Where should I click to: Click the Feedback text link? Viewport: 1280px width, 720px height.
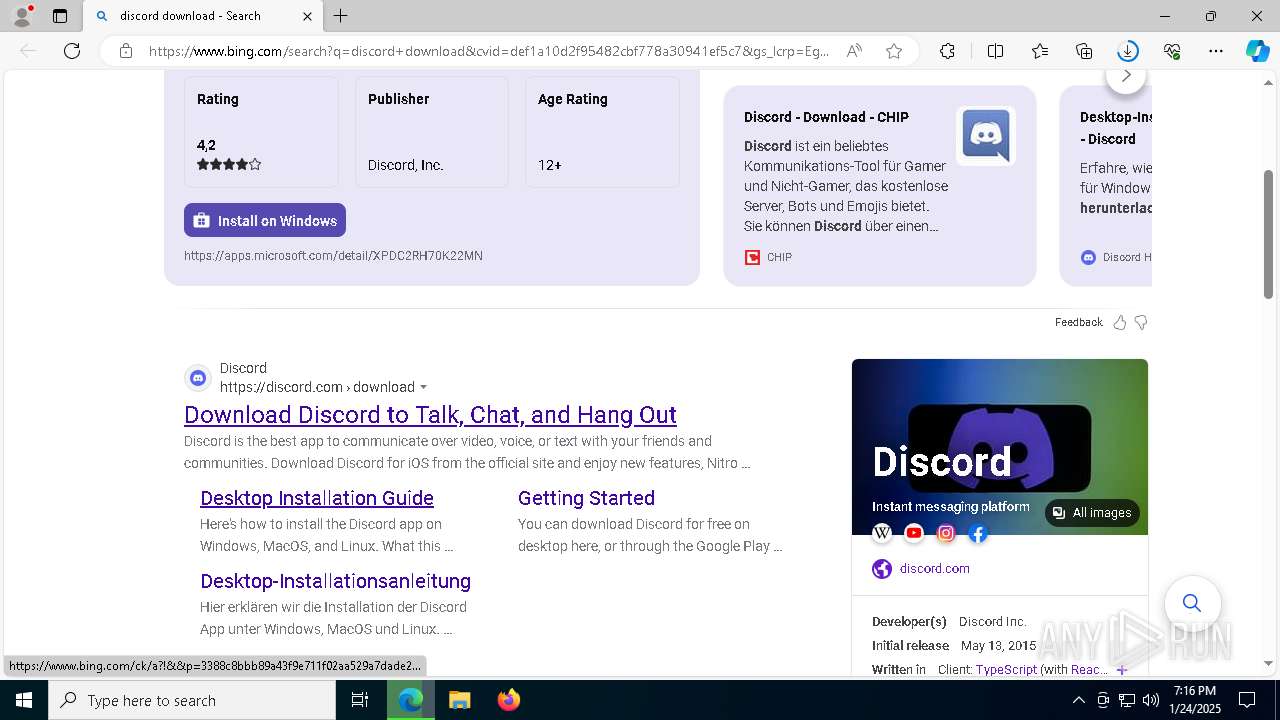pyautogui.click(x=1078, y=322)
